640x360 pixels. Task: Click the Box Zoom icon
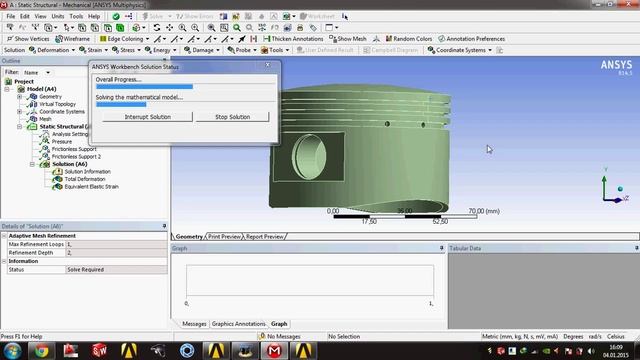[x=195, y=28]
